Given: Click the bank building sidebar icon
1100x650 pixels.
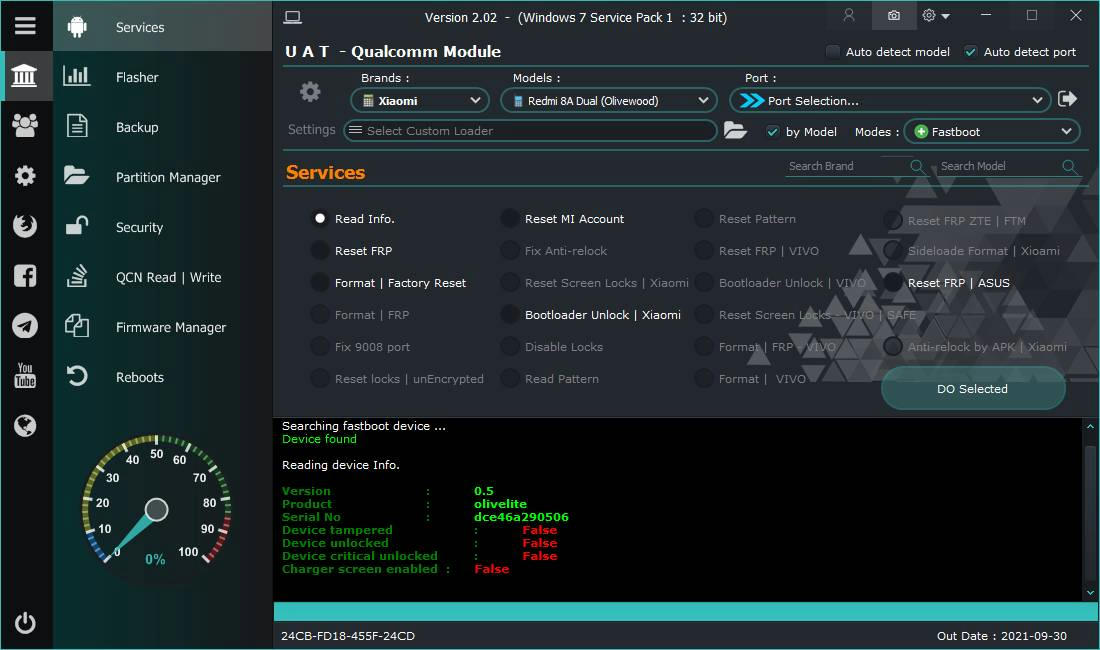Looking at the screenshot, I should coord(25,76).
